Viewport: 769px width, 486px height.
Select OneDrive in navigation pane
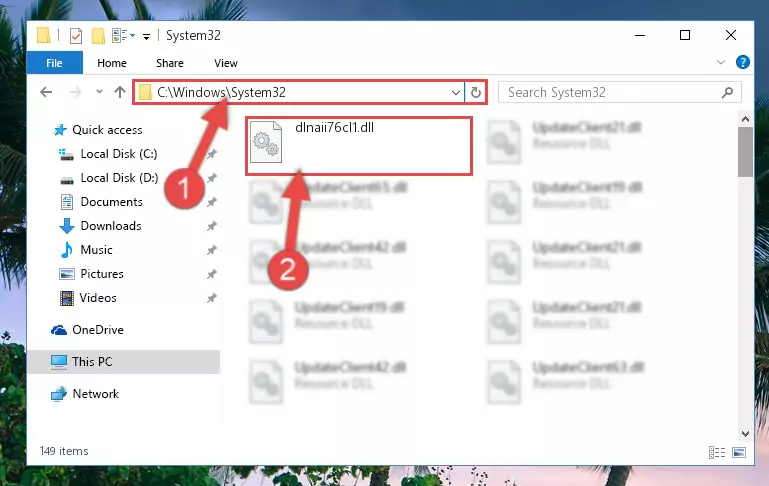tap(98, 330)
